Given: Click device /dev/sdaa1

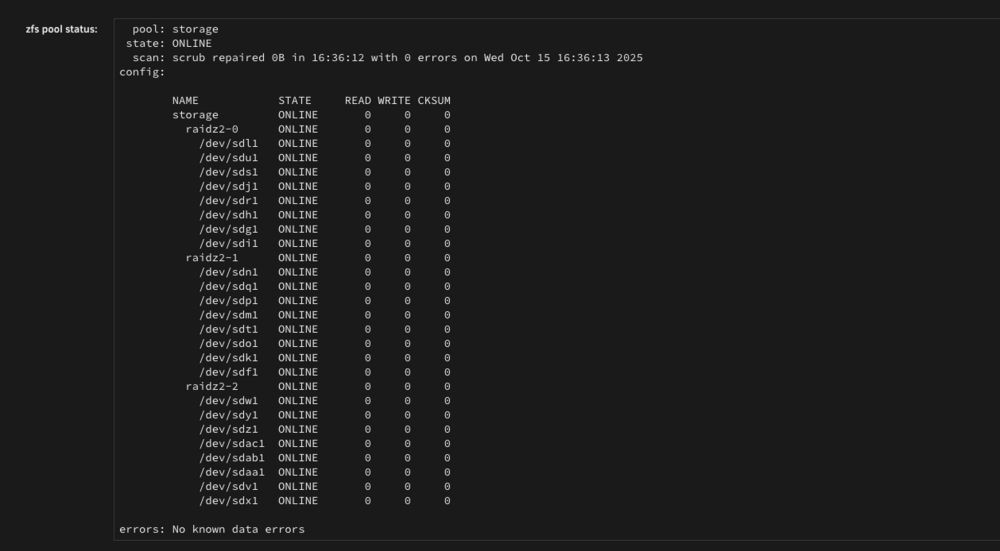Looking at the screenshot, I should 232,472.
